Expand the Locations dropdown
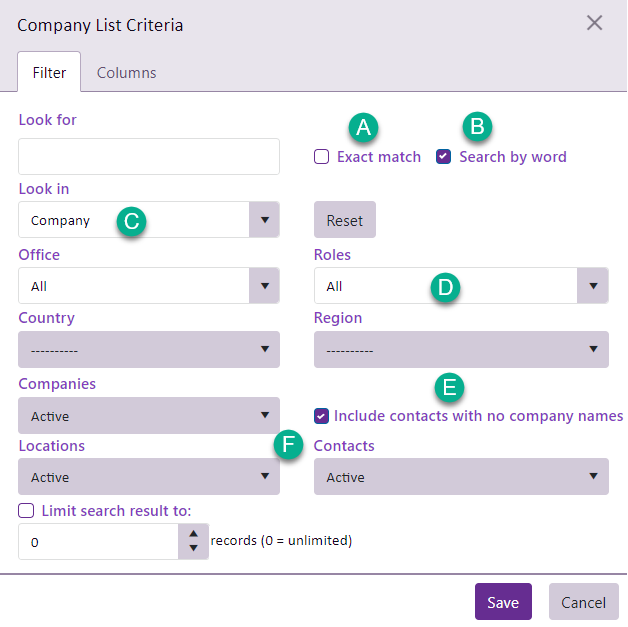The width and height of the screenshot is (628, 627). point(149,477)
